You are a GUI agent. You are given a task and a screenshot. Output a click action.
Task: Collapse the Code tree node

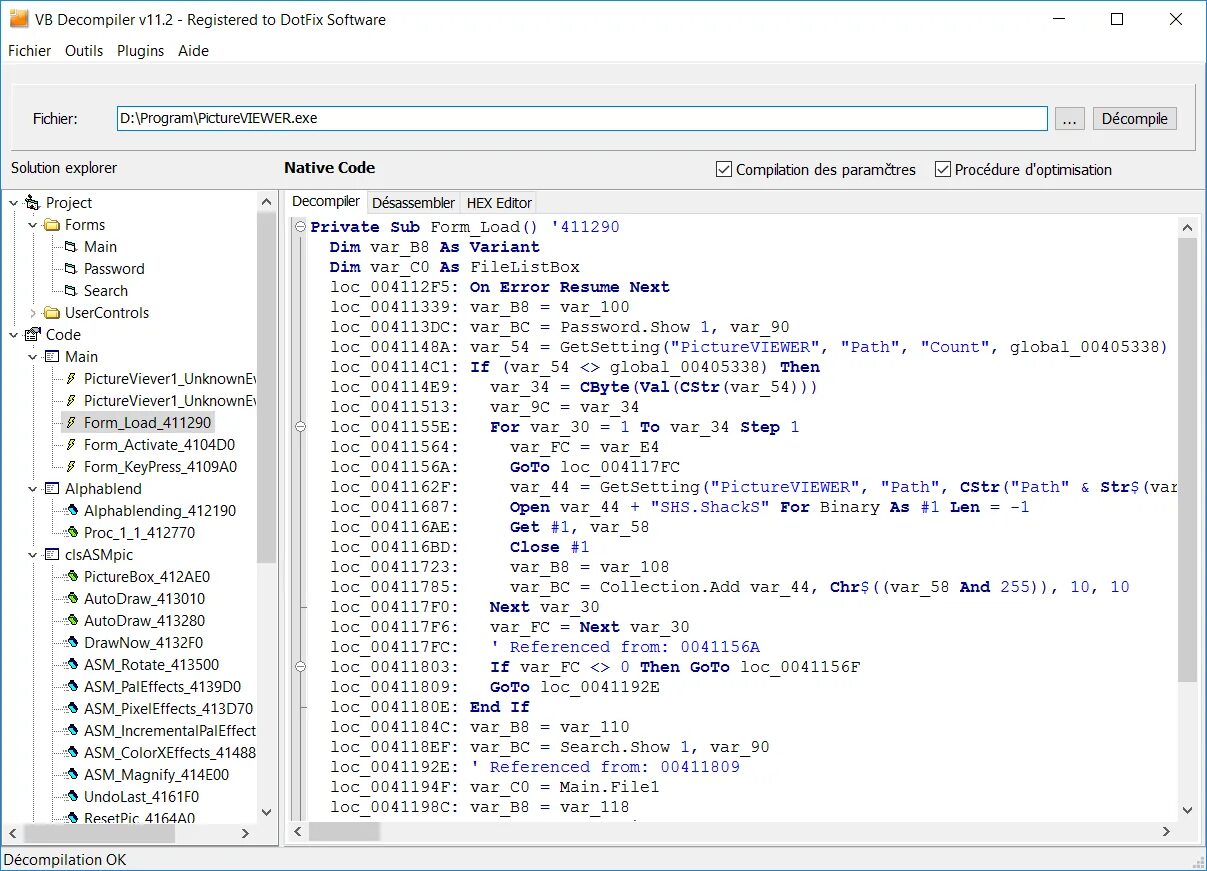coord(13,335)
